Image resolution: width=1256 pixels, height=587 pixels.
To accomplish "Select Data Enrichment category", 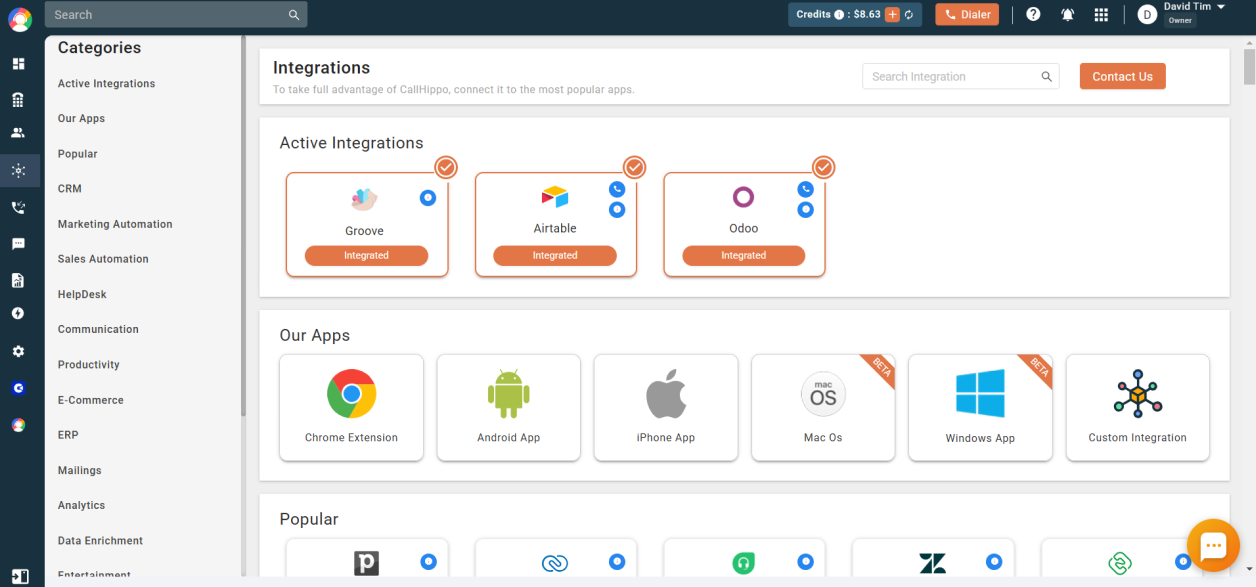I will point(100,541).
